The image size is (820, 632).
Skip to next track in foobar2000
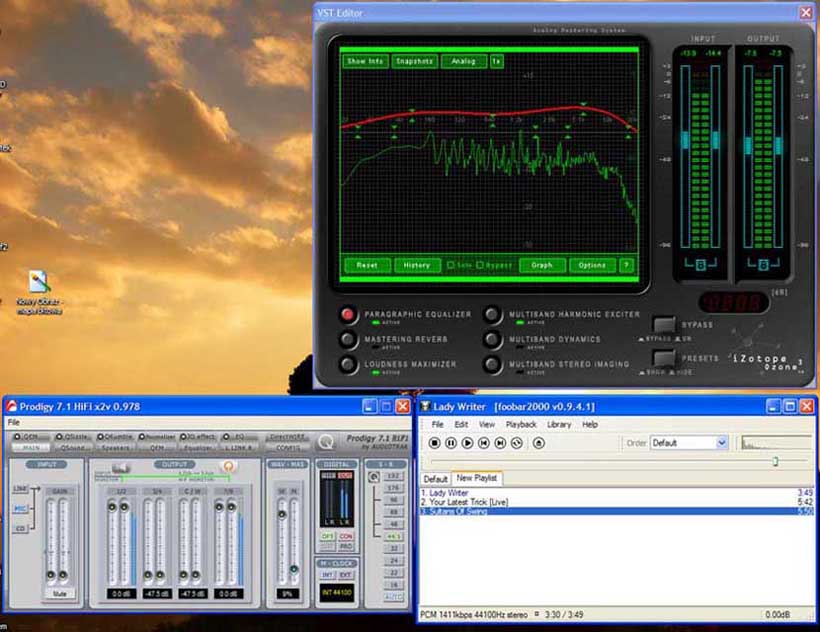click(x=500, y=443)
